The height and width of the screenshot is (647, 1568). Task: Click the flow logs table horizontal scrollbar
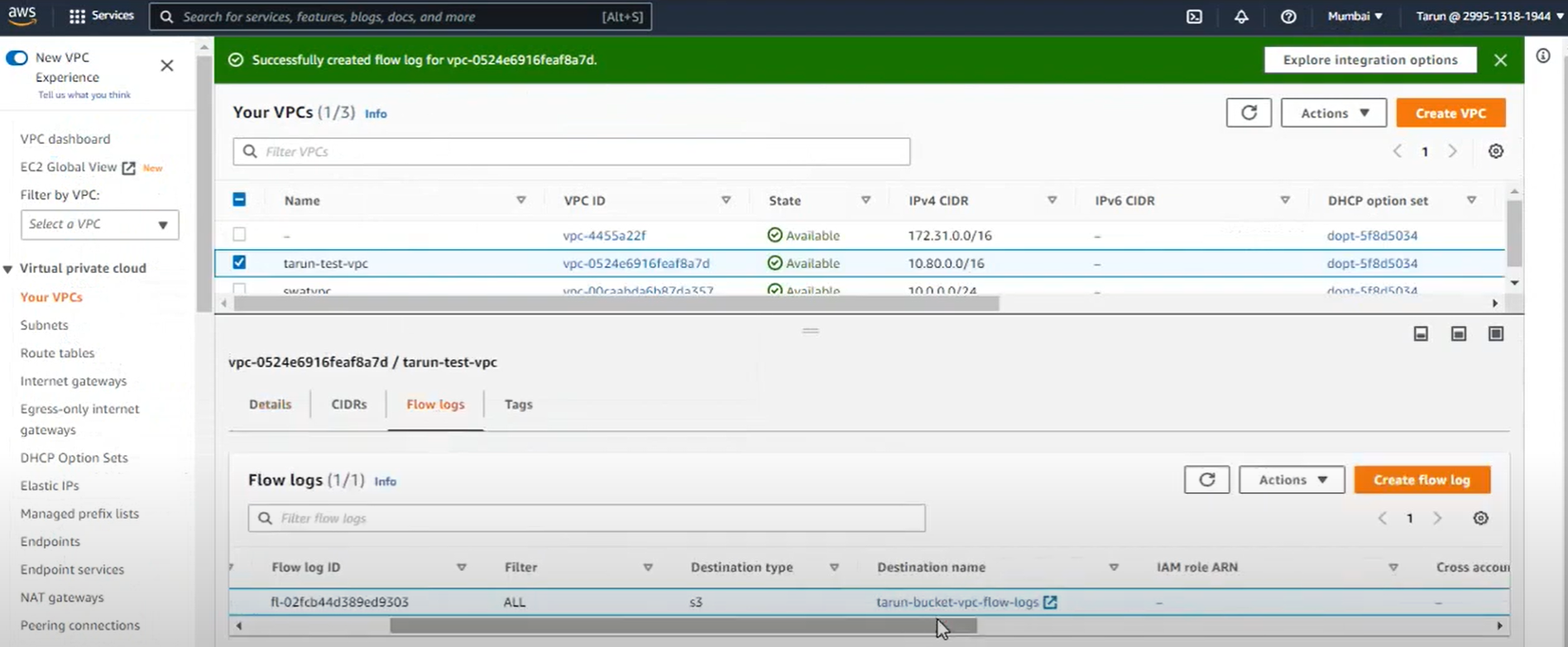[683, 625]
